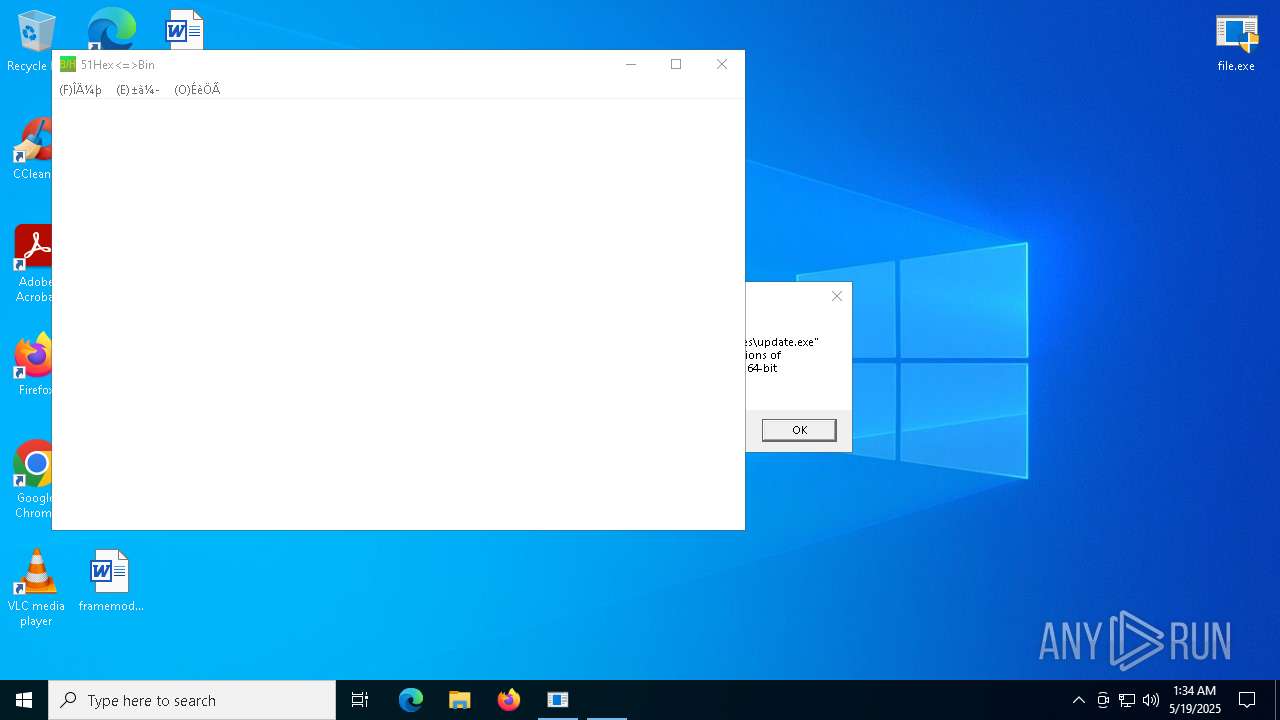Select the framemod Word document icon
This screenshot has height=720, width=1280.
[x=110, y=580]
